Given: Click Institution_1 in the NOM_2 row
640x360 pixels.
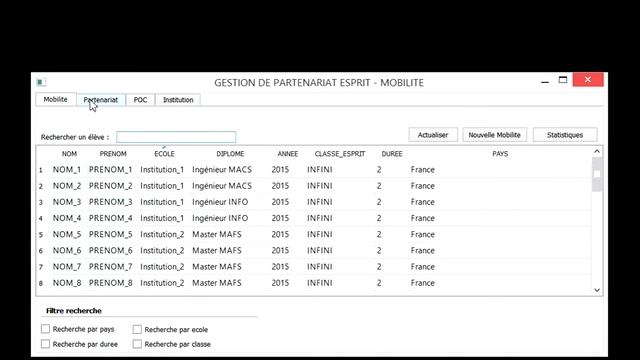Looking at the screenshot, I should coord(162,186).
